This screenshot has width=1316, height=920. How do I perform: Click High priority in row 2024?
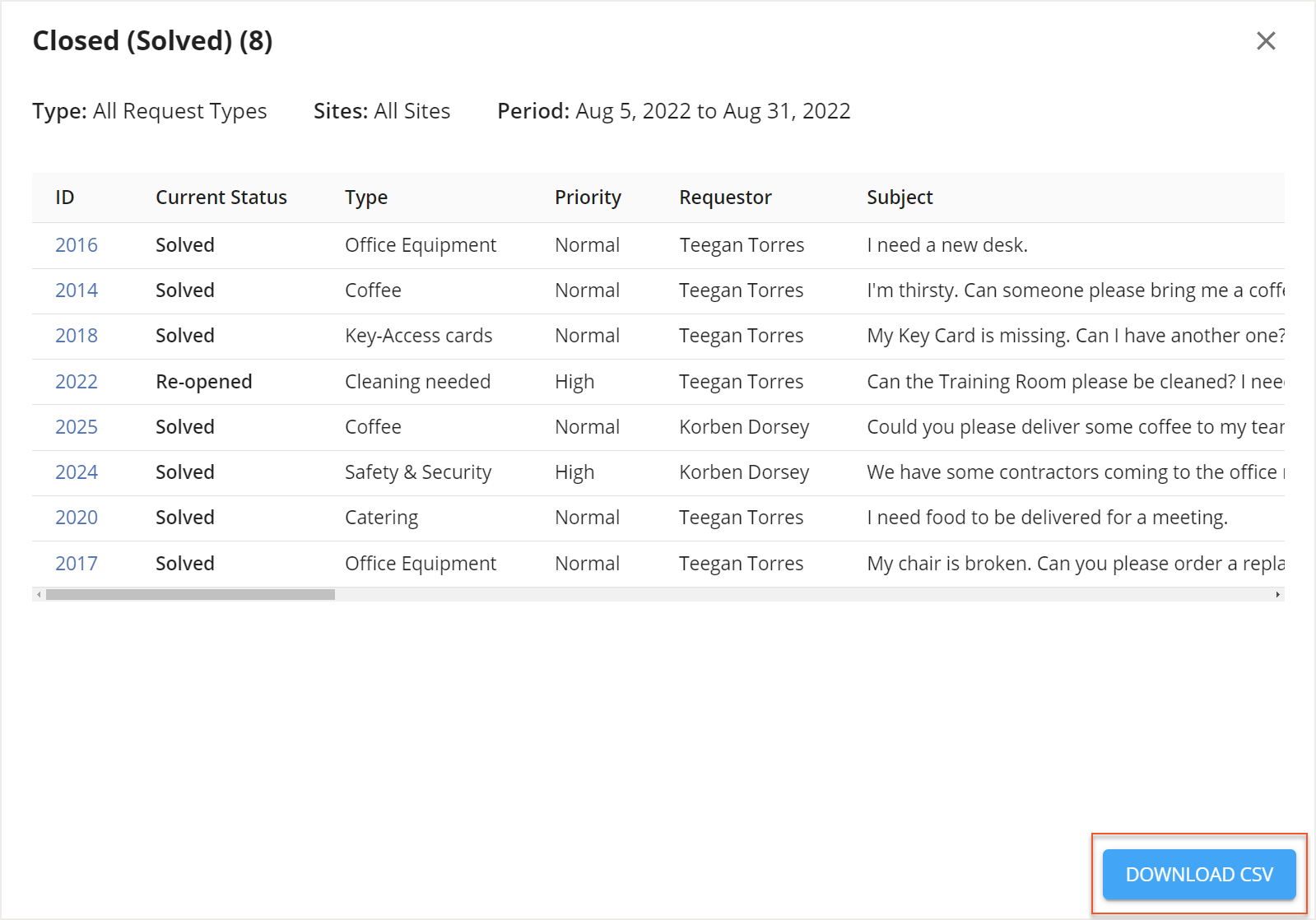pos(574,472)
